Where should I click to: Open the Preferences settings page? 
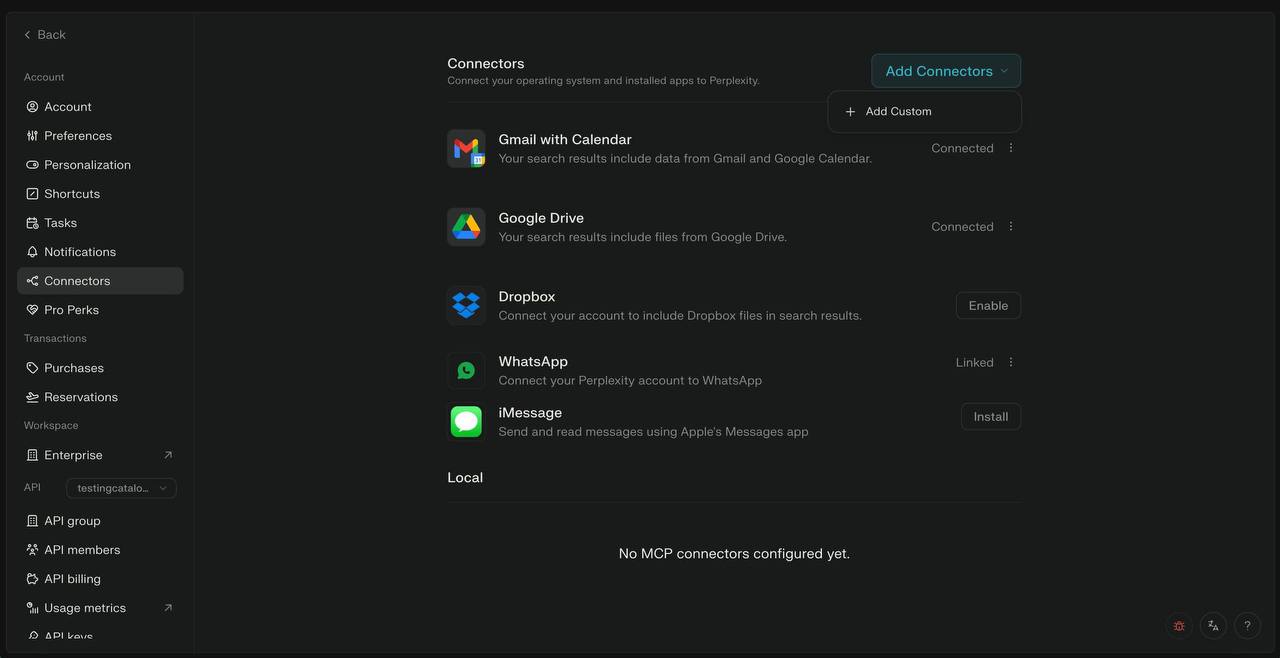click(x=77, y=136)
